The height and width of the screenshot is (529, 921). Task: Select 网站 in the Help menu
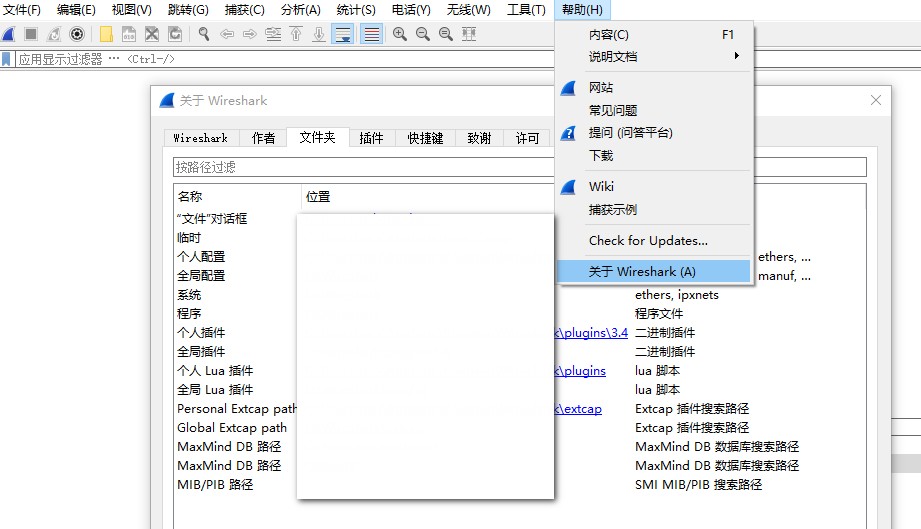pyautogui.click(x=653, y=88)
